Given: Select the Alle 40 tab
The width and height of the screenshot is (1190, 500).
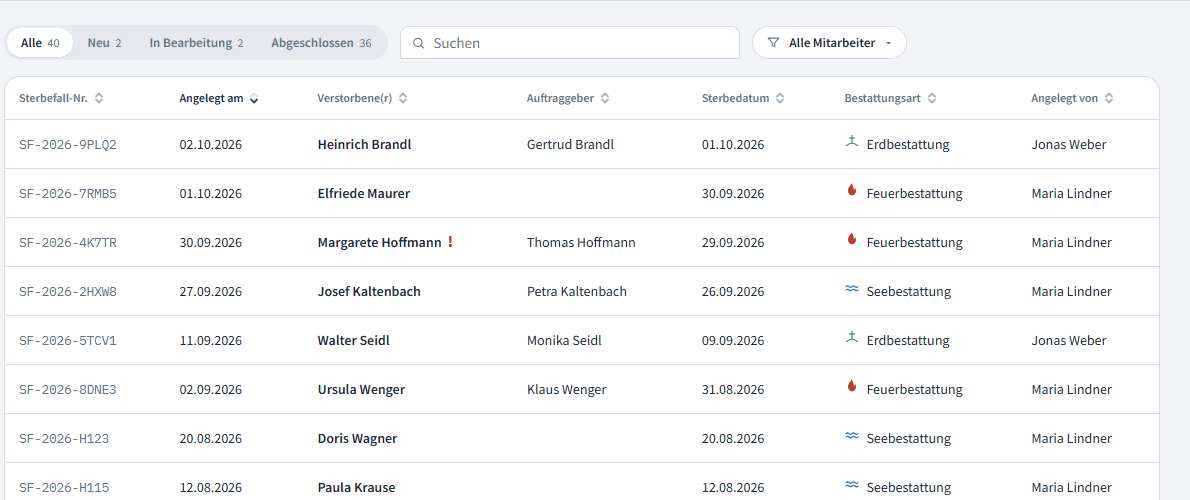Looking at the screenshot, I should [40, 43].
